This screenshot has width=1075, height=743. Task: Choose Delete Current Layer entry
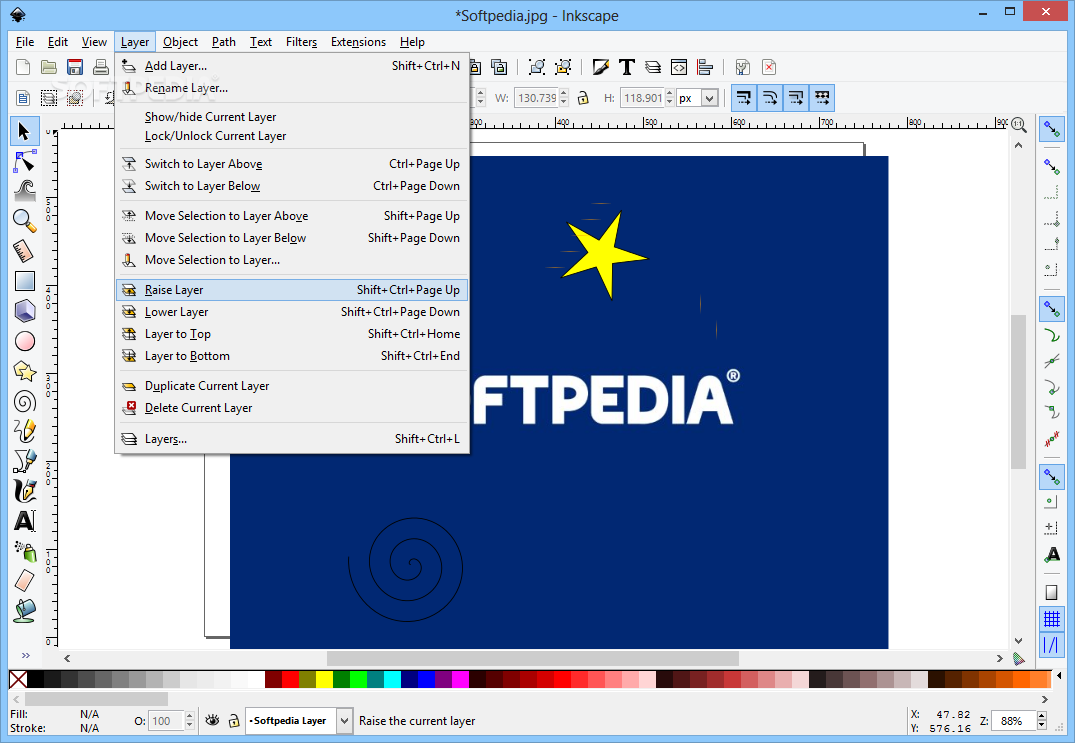[x=292, y=408]
